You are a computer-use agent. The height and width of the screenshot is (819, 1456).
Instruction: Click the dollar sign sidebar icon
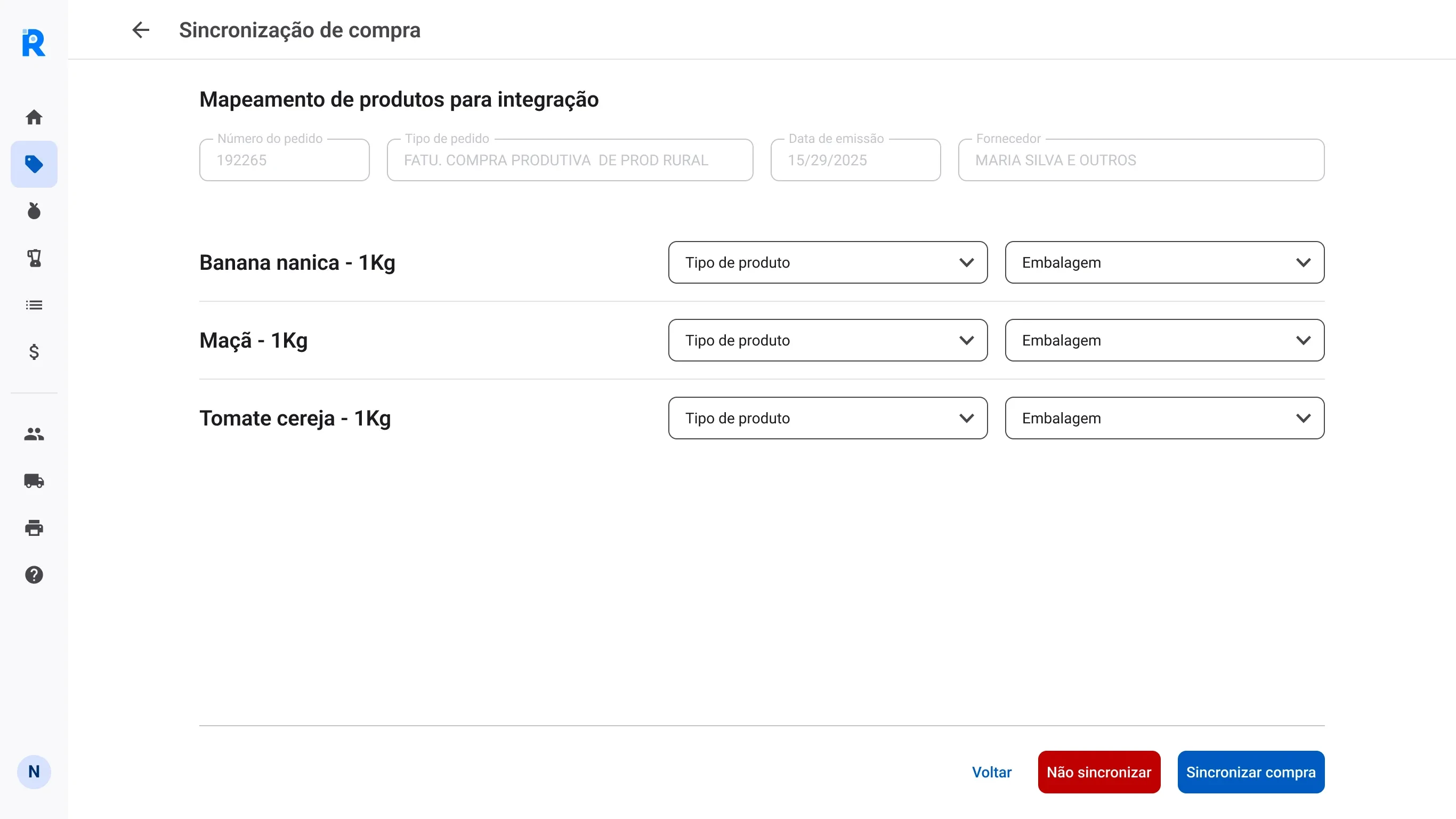point(34,352)
